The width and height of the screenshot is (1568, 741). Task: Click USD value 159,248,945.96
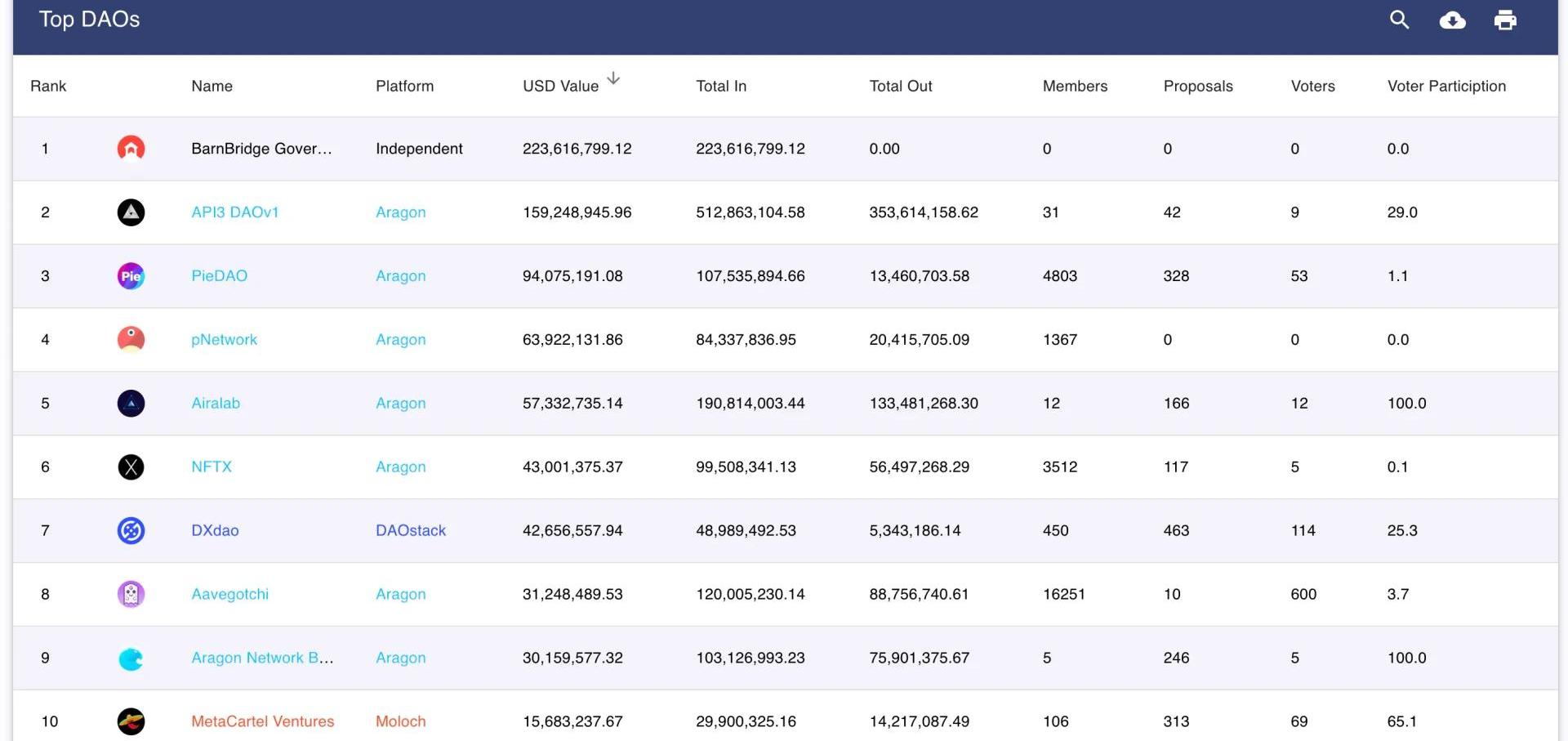coord(577,212)
